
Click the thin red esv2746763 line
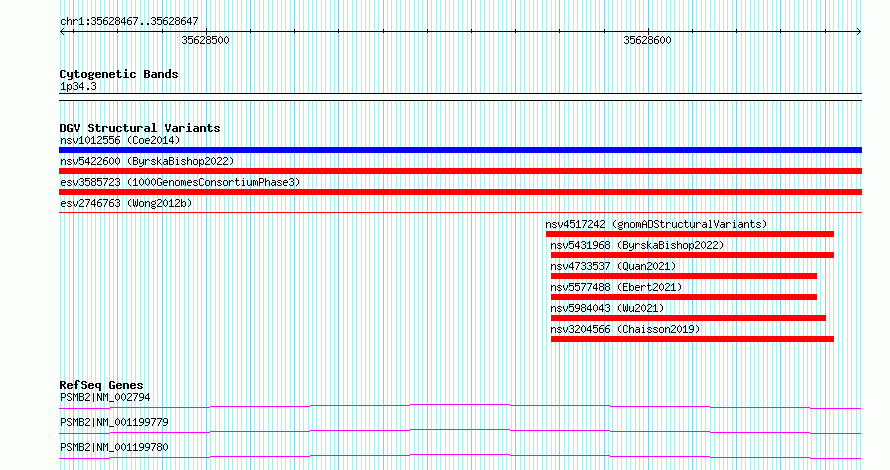pos(460,213)
